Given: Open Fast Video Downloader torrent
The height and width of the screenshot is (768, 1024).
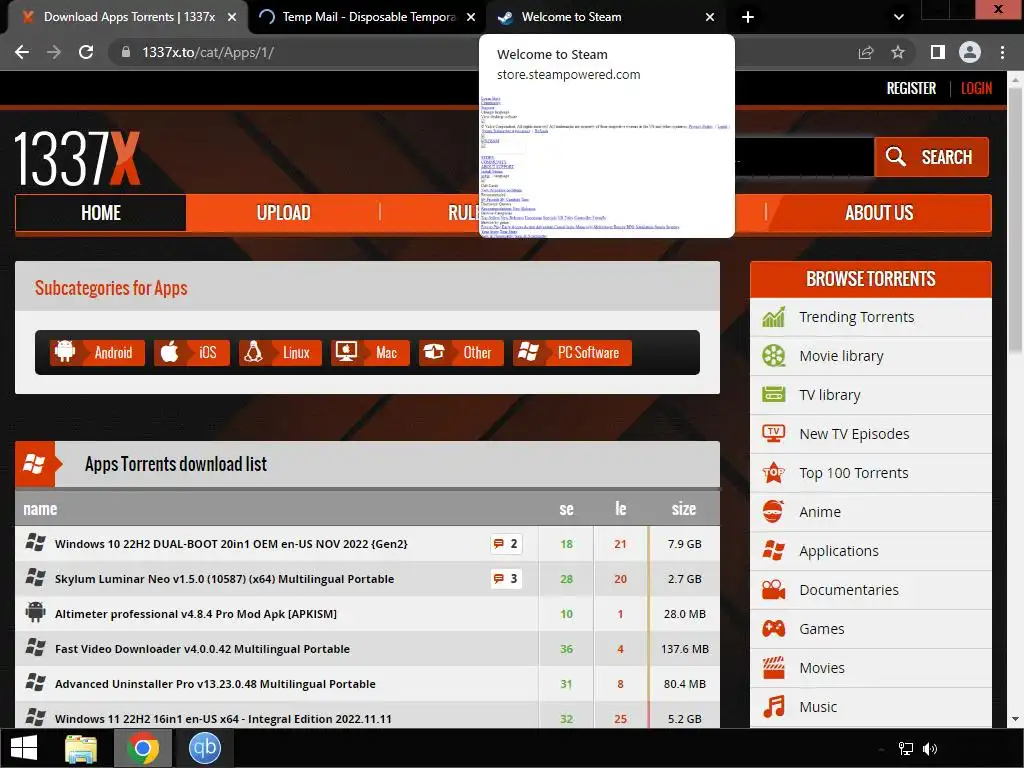Looking at the screenshot, I should click(x=202, y=649).
